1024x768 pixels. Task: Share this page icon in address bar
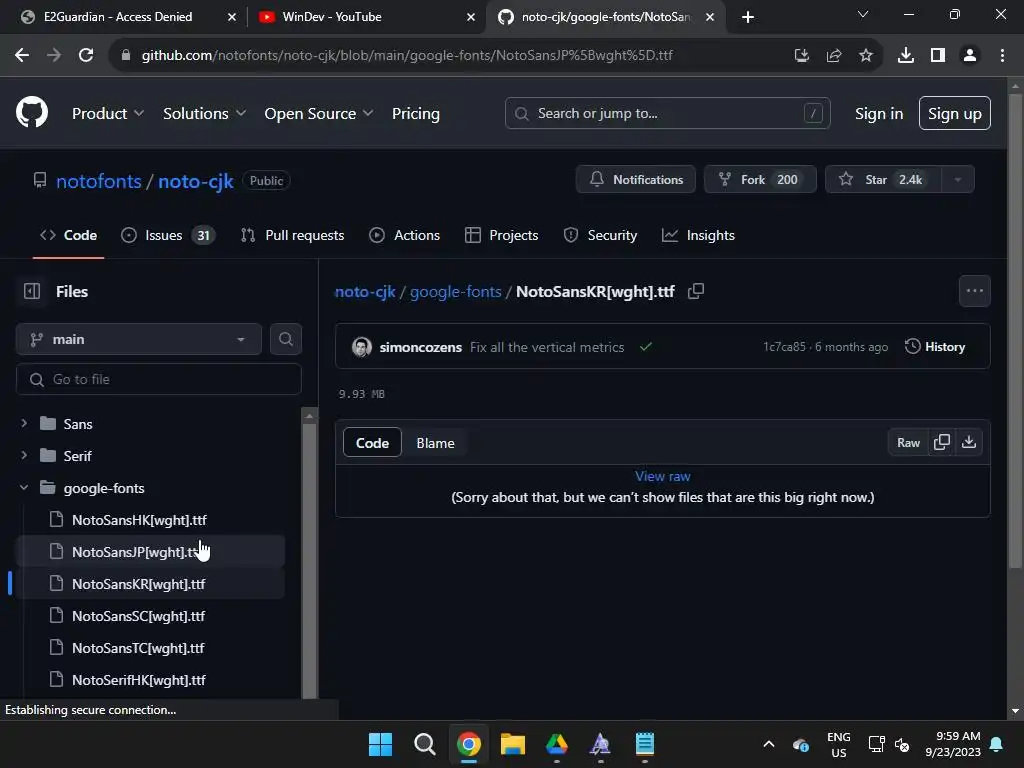pyautogui.click(x=834, y=56)
